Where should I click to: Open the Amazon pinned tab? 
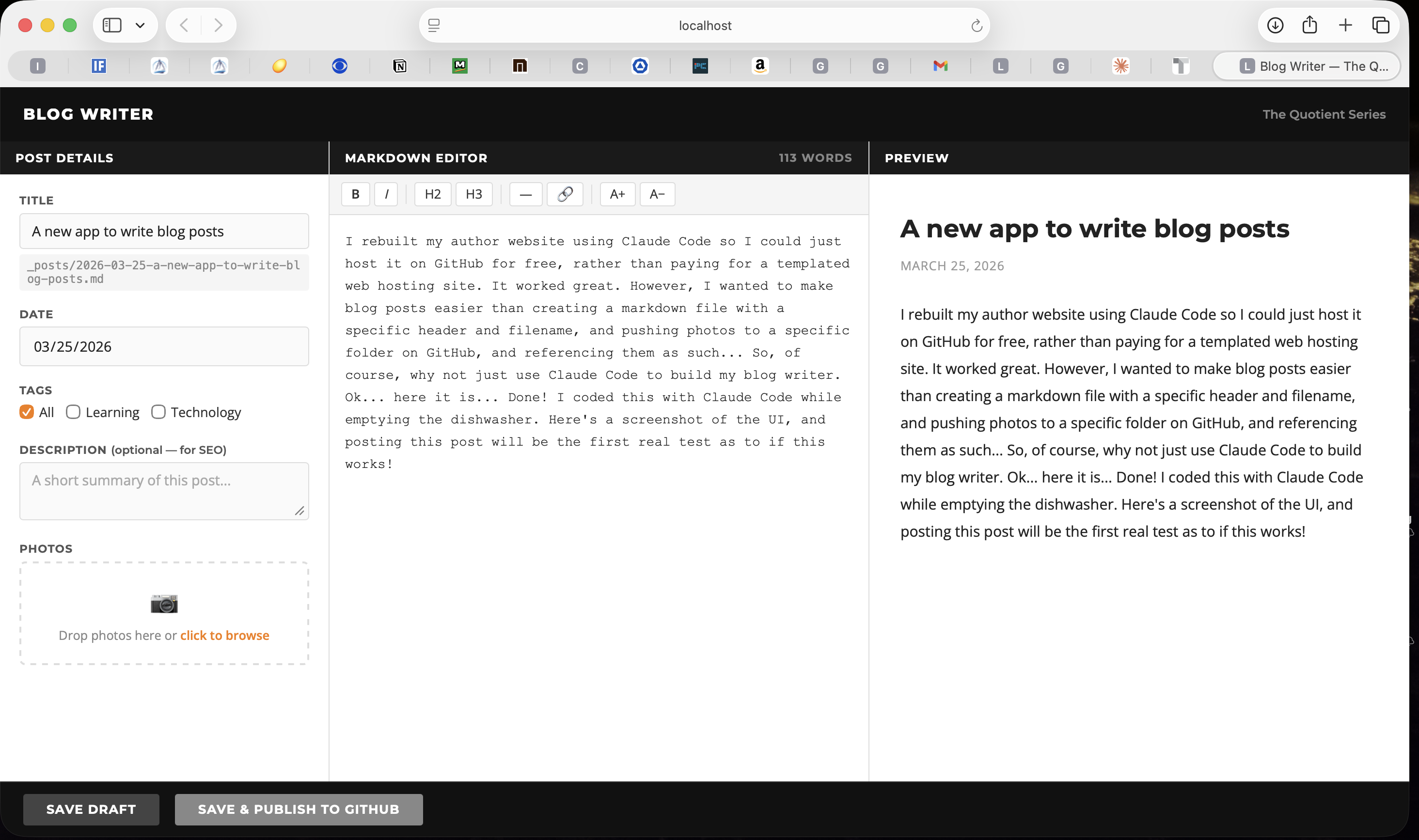pos(760,66)
